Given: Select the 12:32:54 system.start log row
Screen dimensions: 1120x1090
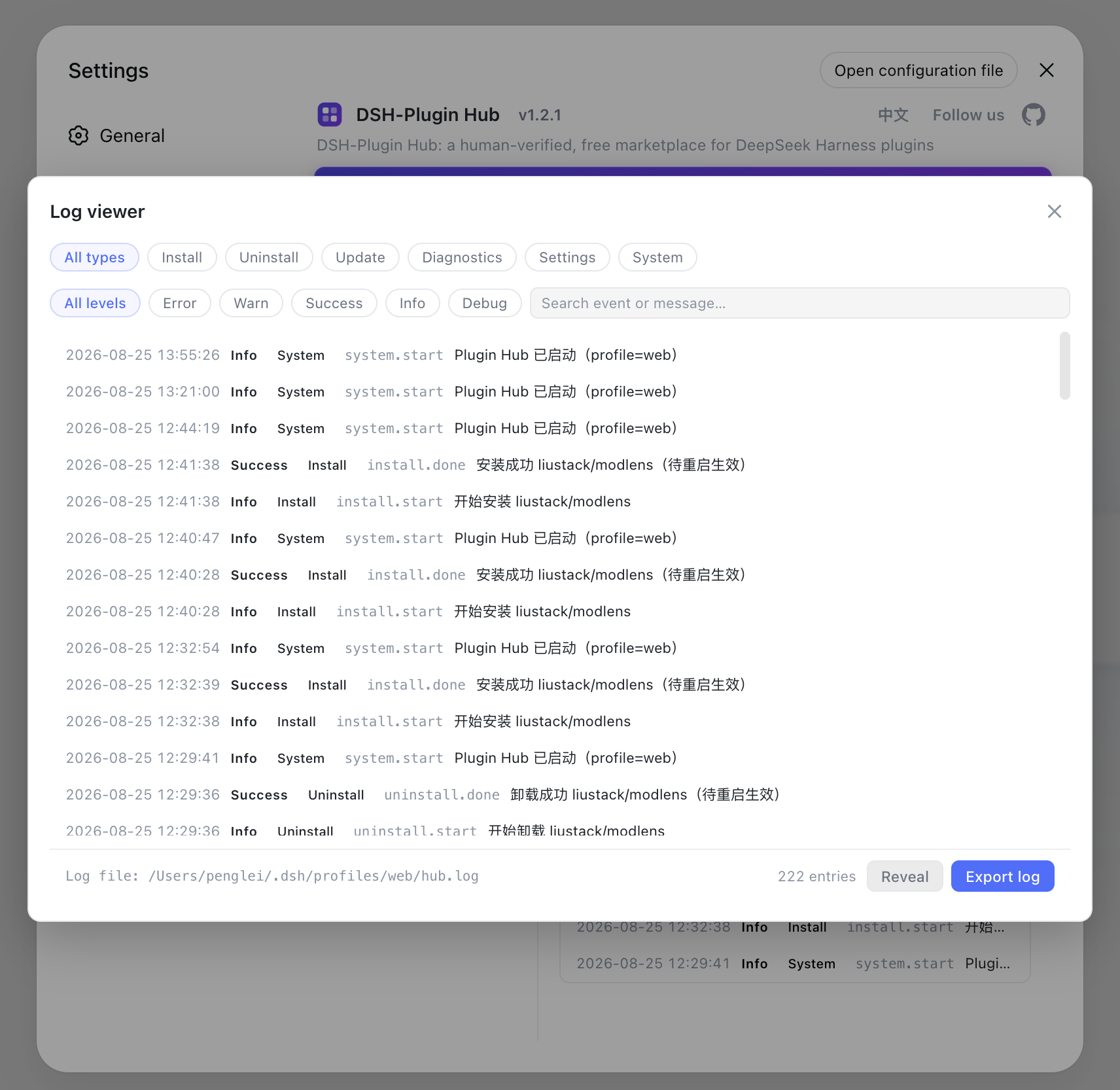Looking at the screenshot, I should point(553,648).
